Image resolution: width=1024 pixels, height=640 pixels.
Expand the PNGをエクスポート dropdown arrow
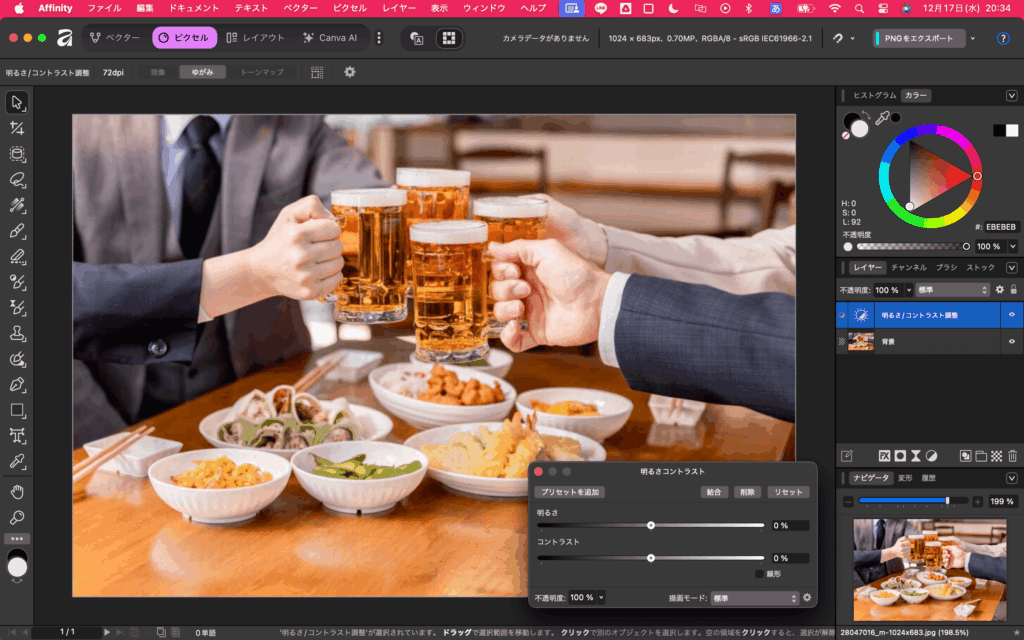[x=972, y=38]
